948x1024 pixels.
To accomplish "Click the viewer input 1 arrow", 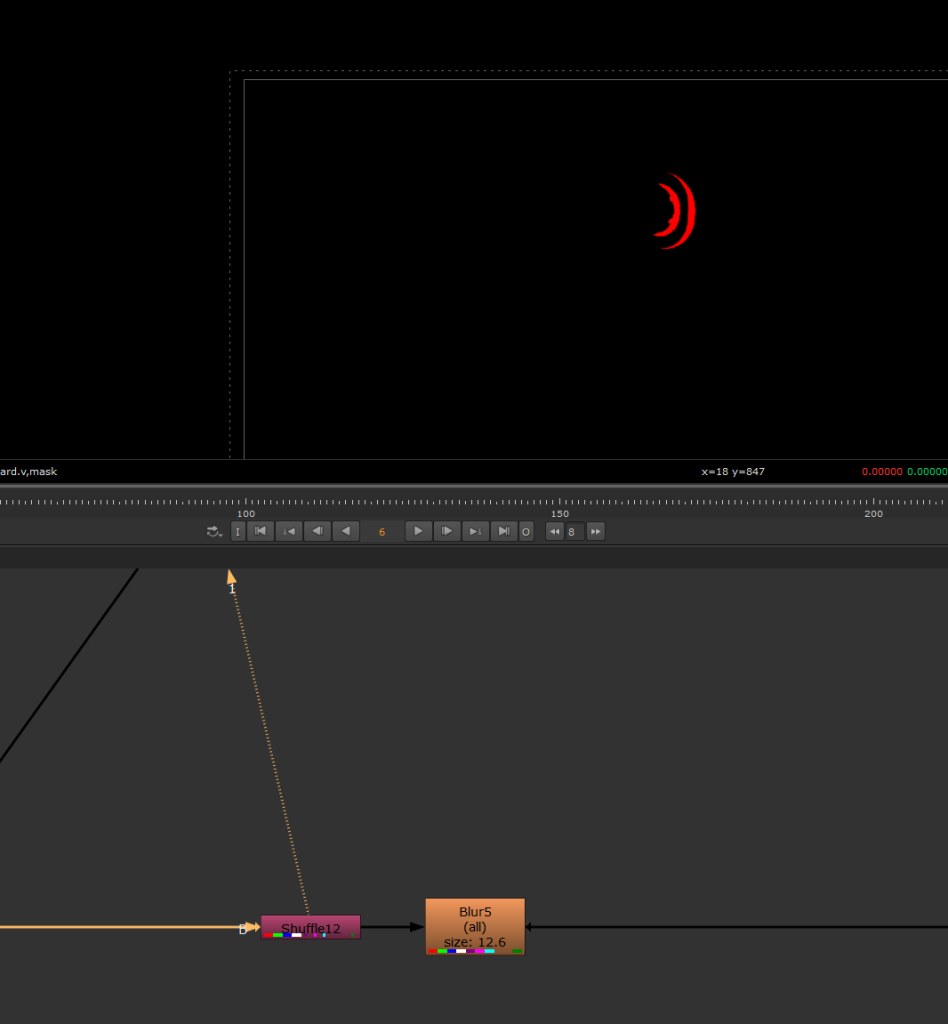I will 231,577.
